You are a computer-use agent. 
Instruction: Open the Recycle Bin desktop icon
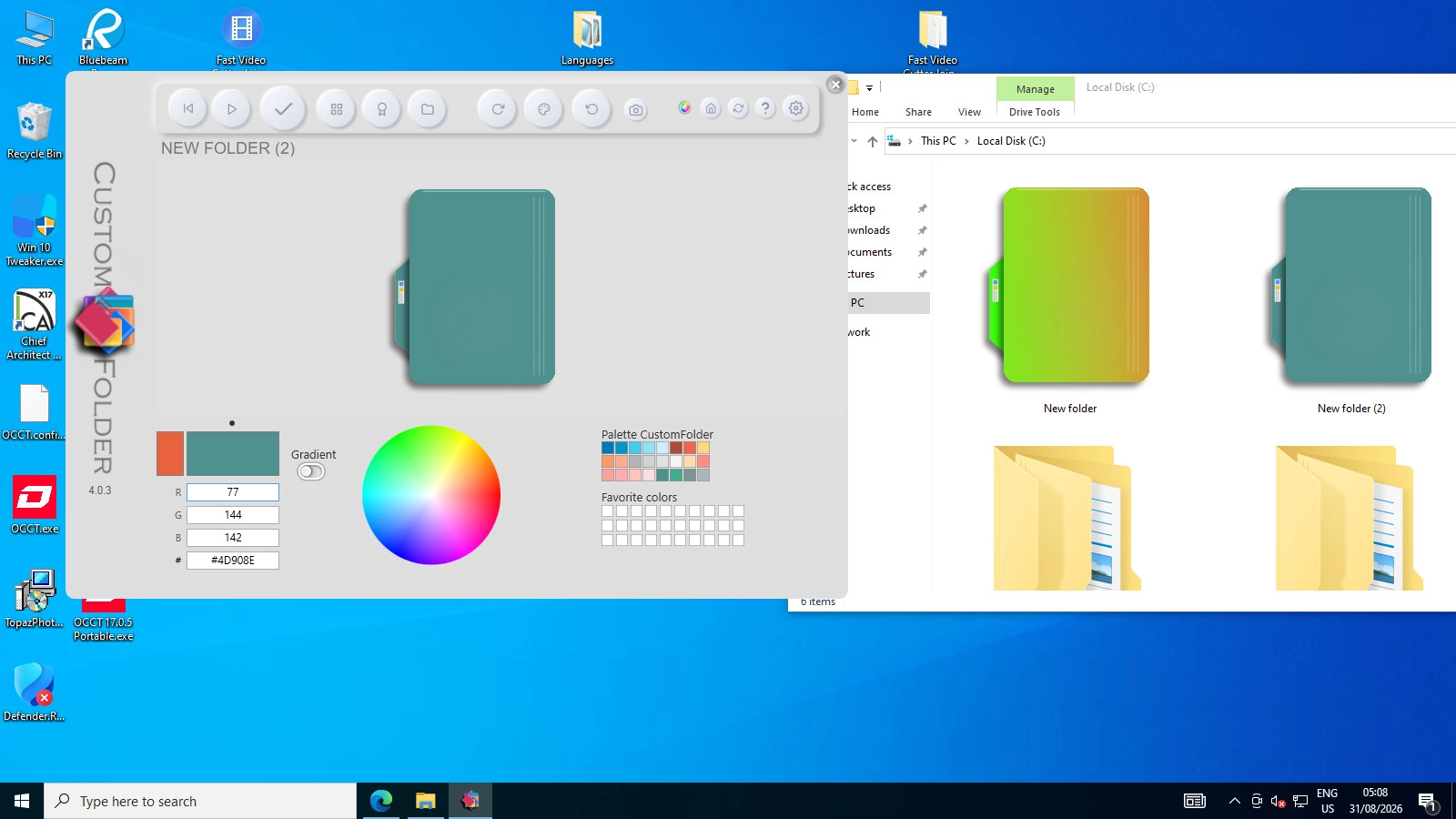coord(35,130)
